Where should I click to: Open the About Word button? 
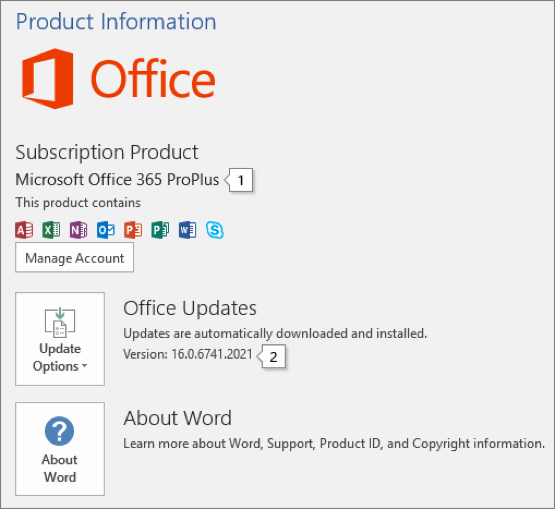click(60, 449)
